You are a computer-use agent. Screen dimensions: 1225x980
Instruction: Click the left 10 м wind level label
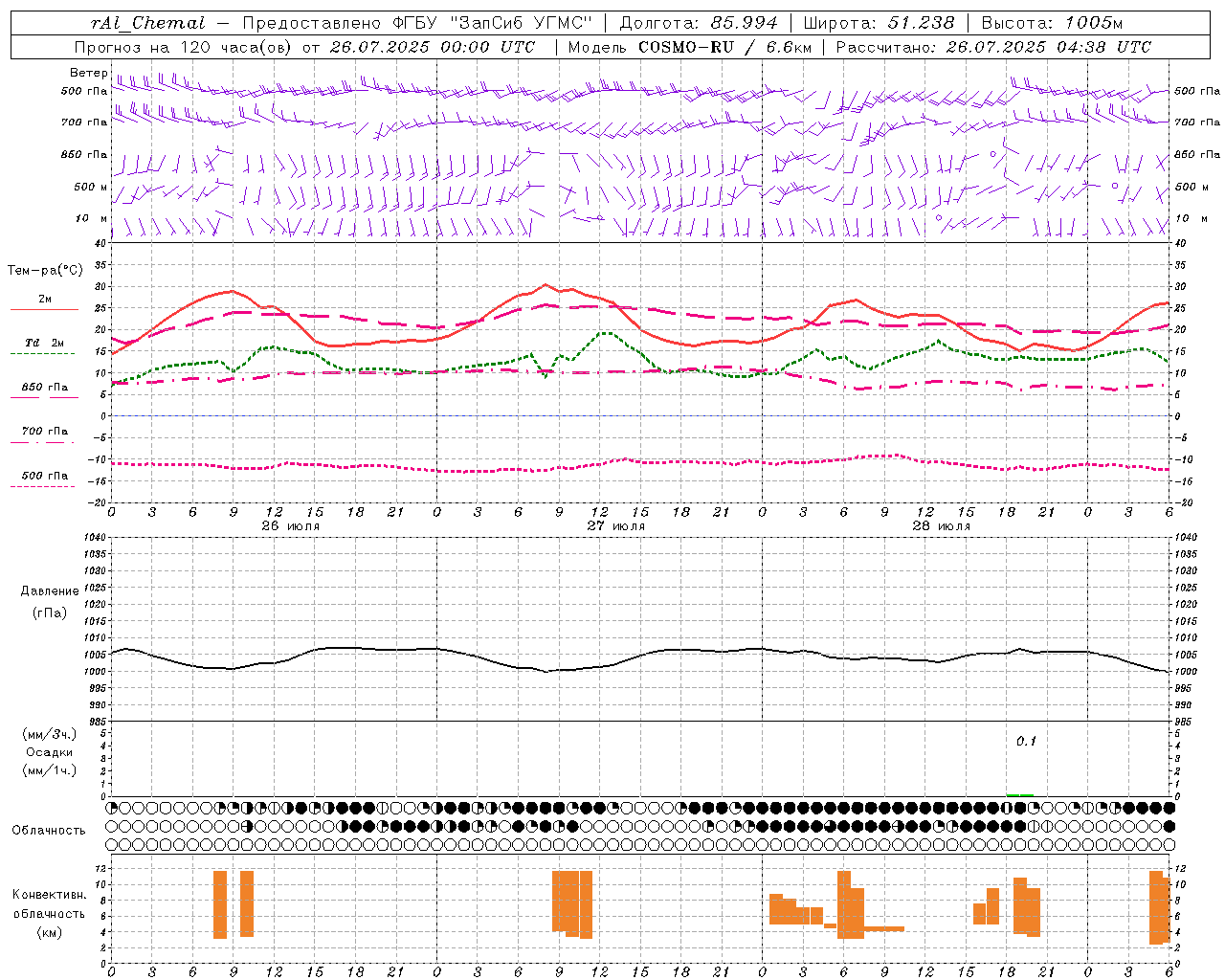92,218
